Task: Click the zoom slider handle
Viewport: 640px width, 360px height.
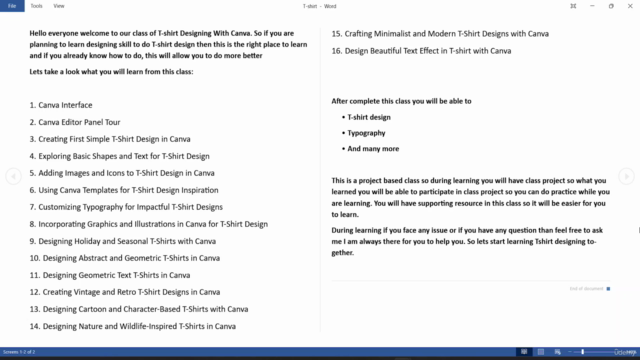Action: [x=583, y=352]
